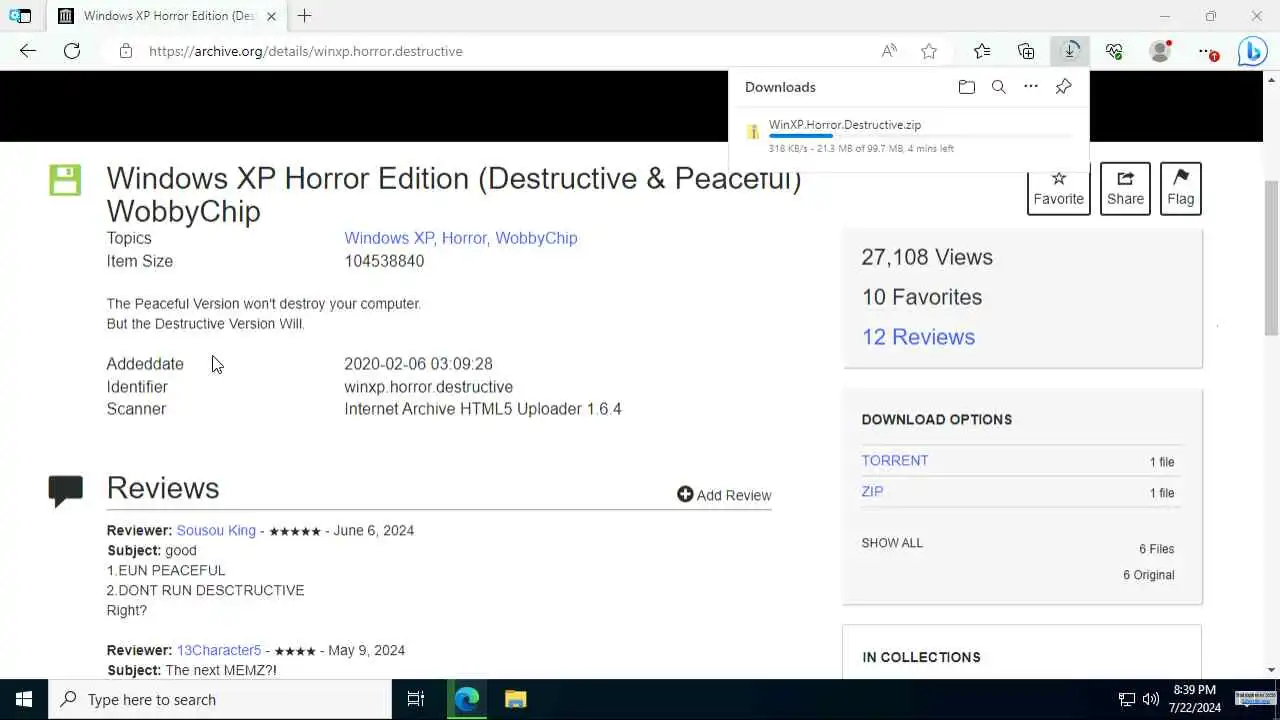Click the Edge taskbar icon
Image resolution: width=1280 pixels, height=720 pixels.
(x=467, y=699)
